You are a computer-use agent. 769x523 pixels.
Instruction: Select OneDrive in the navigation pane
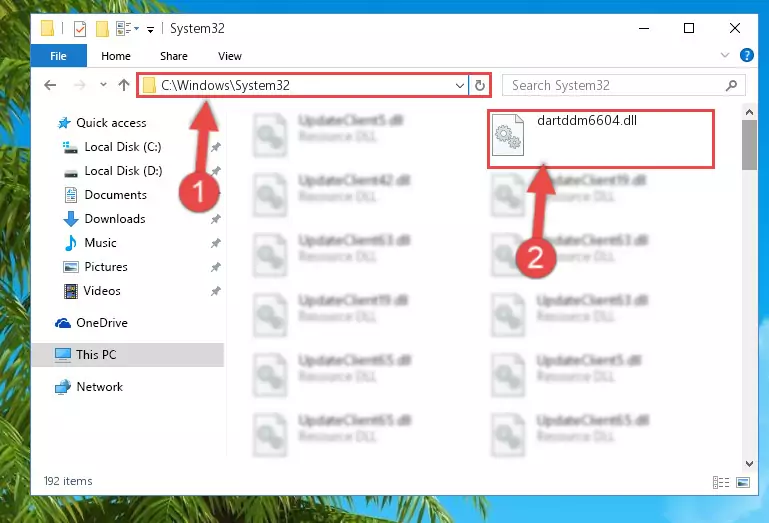[102, 323]
